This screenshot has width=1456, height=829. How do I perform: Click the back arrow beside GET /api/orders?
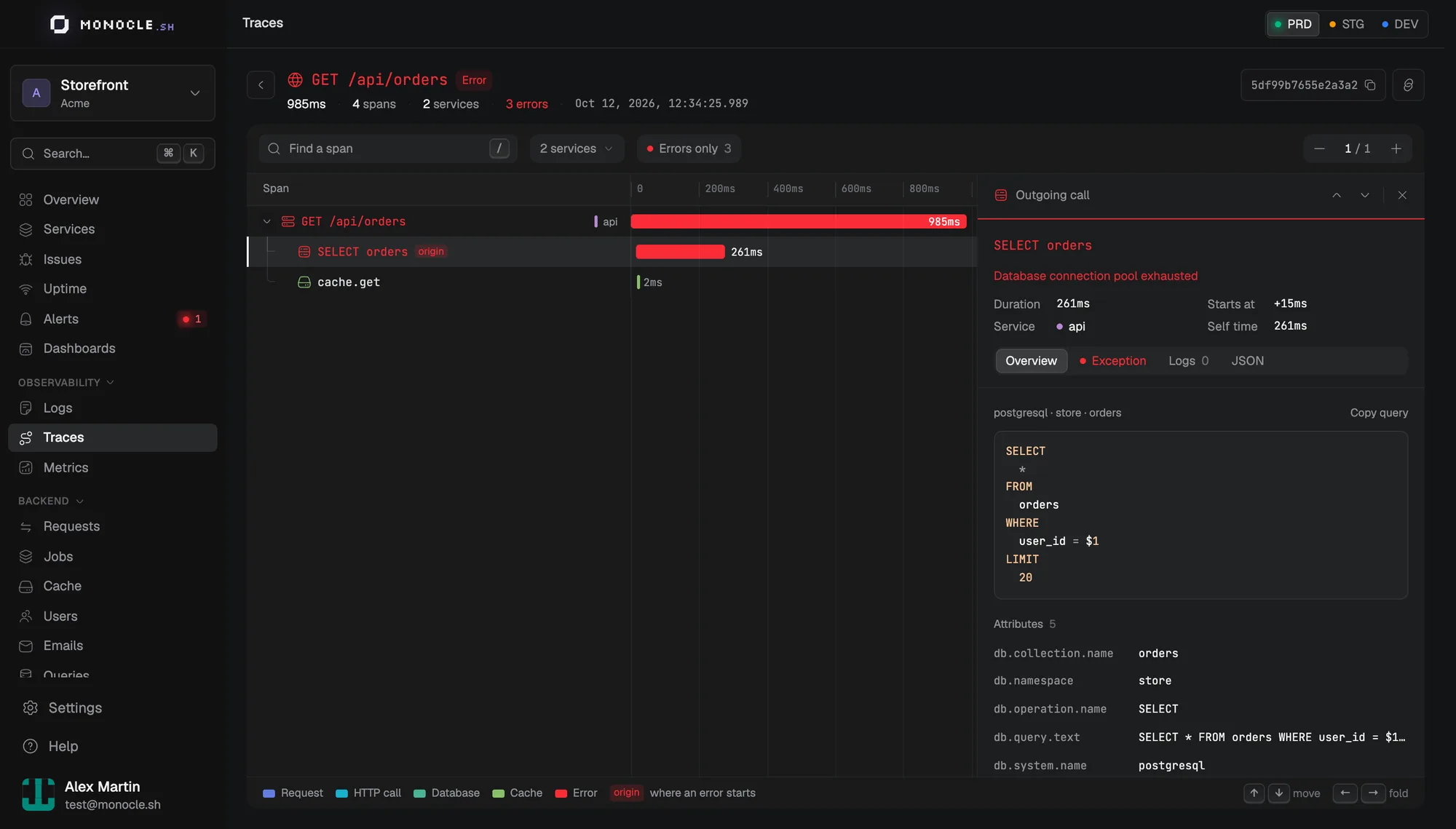pos(261,85)
